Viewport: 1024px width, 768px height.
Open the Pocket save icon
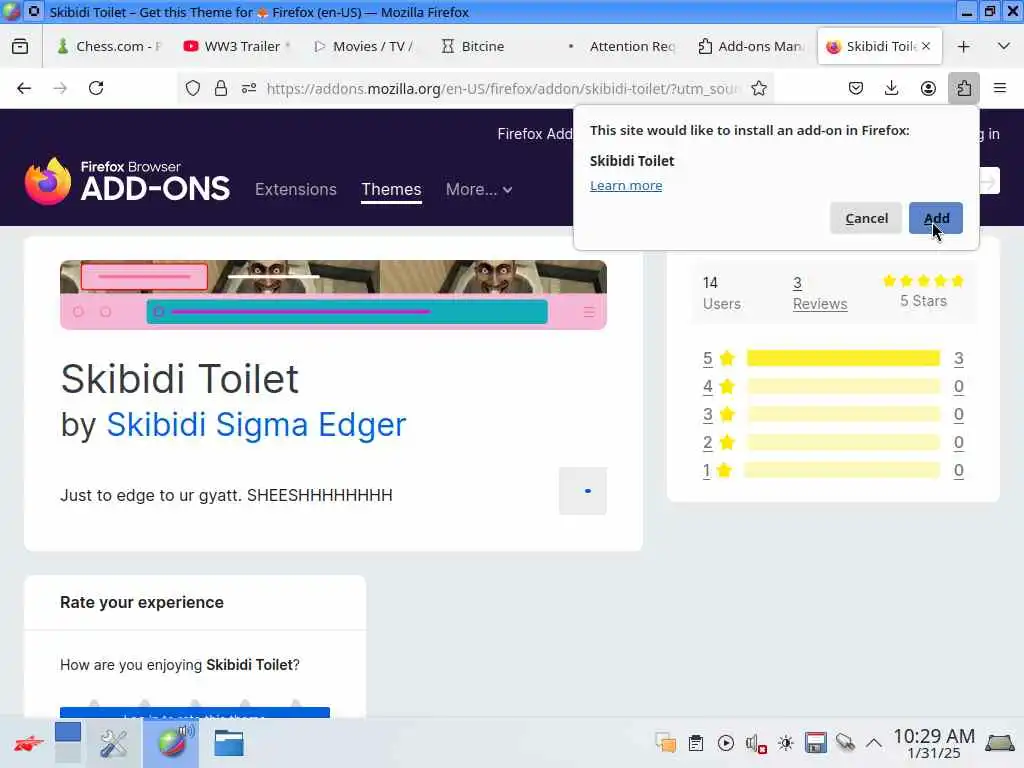[856, 88]
